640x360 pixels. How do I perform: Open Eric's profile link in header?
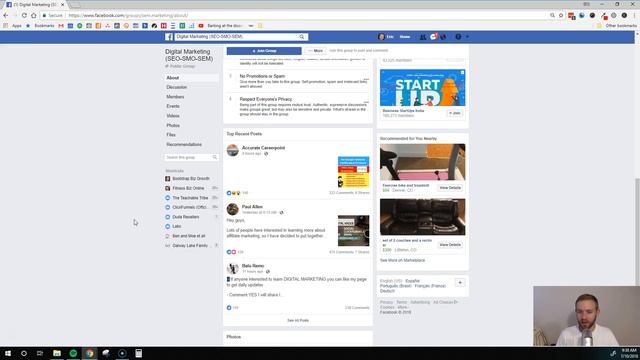386,37
